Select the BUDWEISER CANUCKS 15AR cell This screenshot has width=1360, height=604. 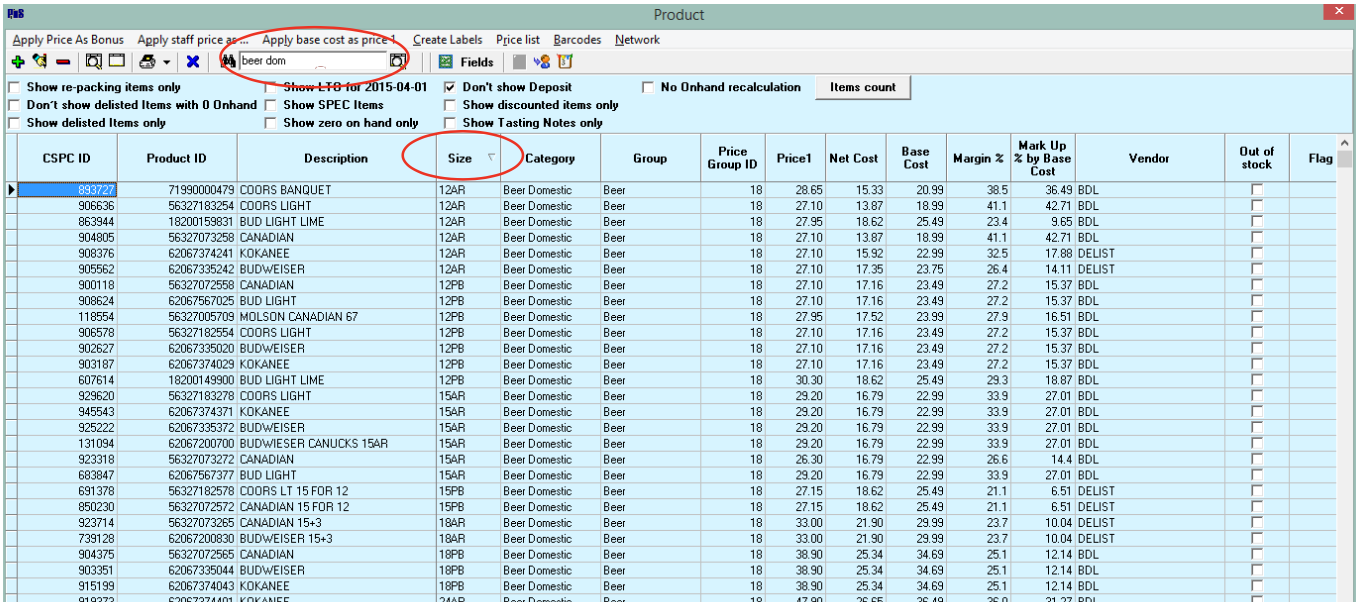pos(336,444)
